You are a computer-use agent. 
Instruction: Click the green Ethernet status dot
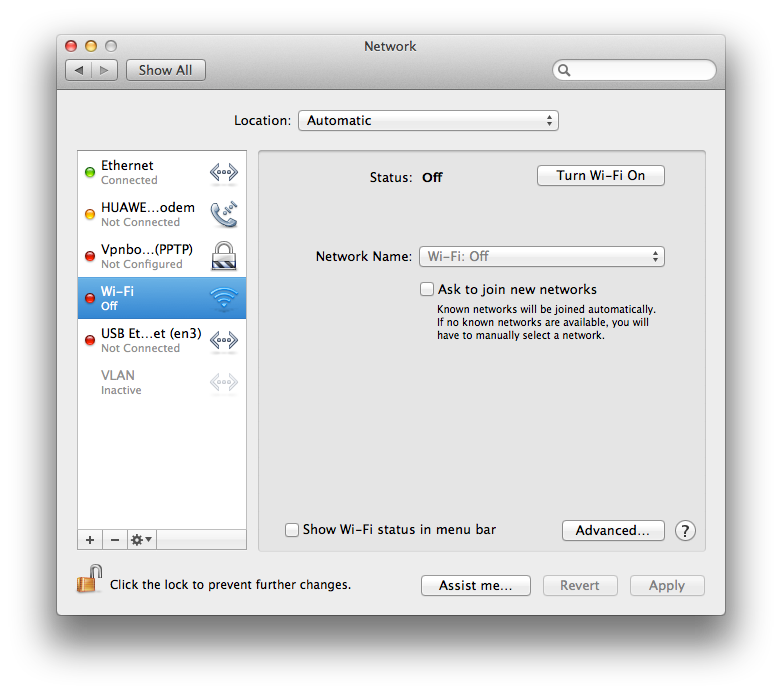(90, 172)
